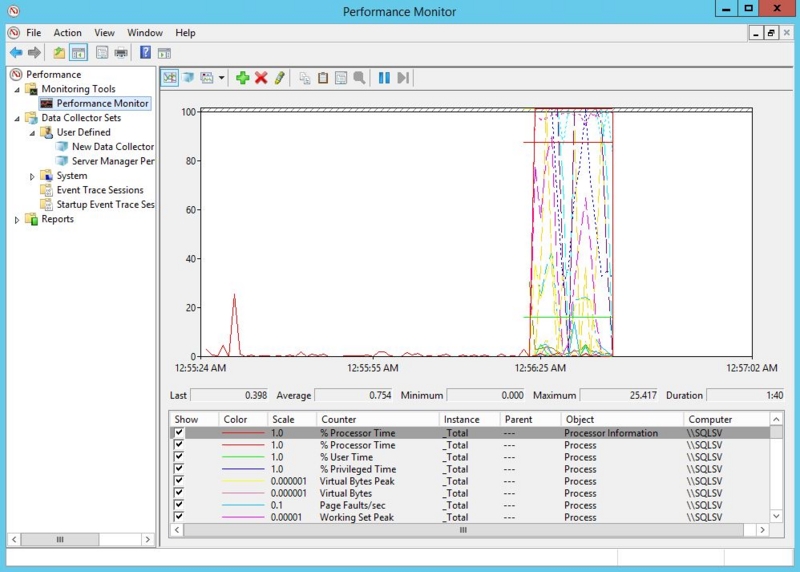The width and height of the screenshot is (800, 572).
Task: Open the Window menu
Action: tap(145, 33)
